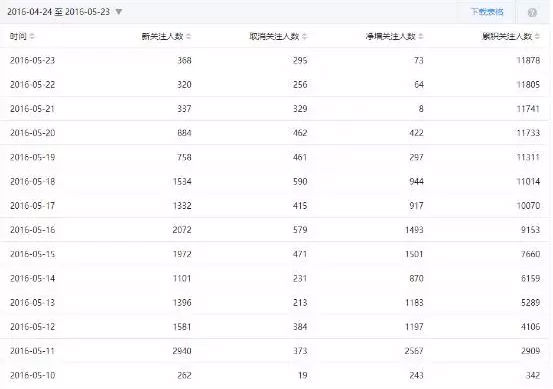Open the date range dropdown arrow

point(119,12)
